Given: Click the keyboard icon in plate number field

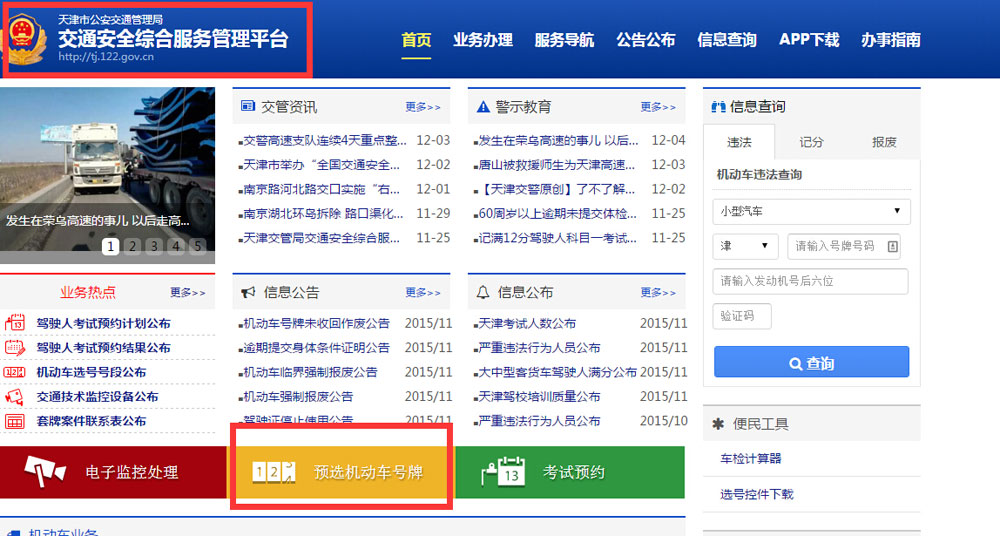Looking at the screenshot, I should point(892,245).
